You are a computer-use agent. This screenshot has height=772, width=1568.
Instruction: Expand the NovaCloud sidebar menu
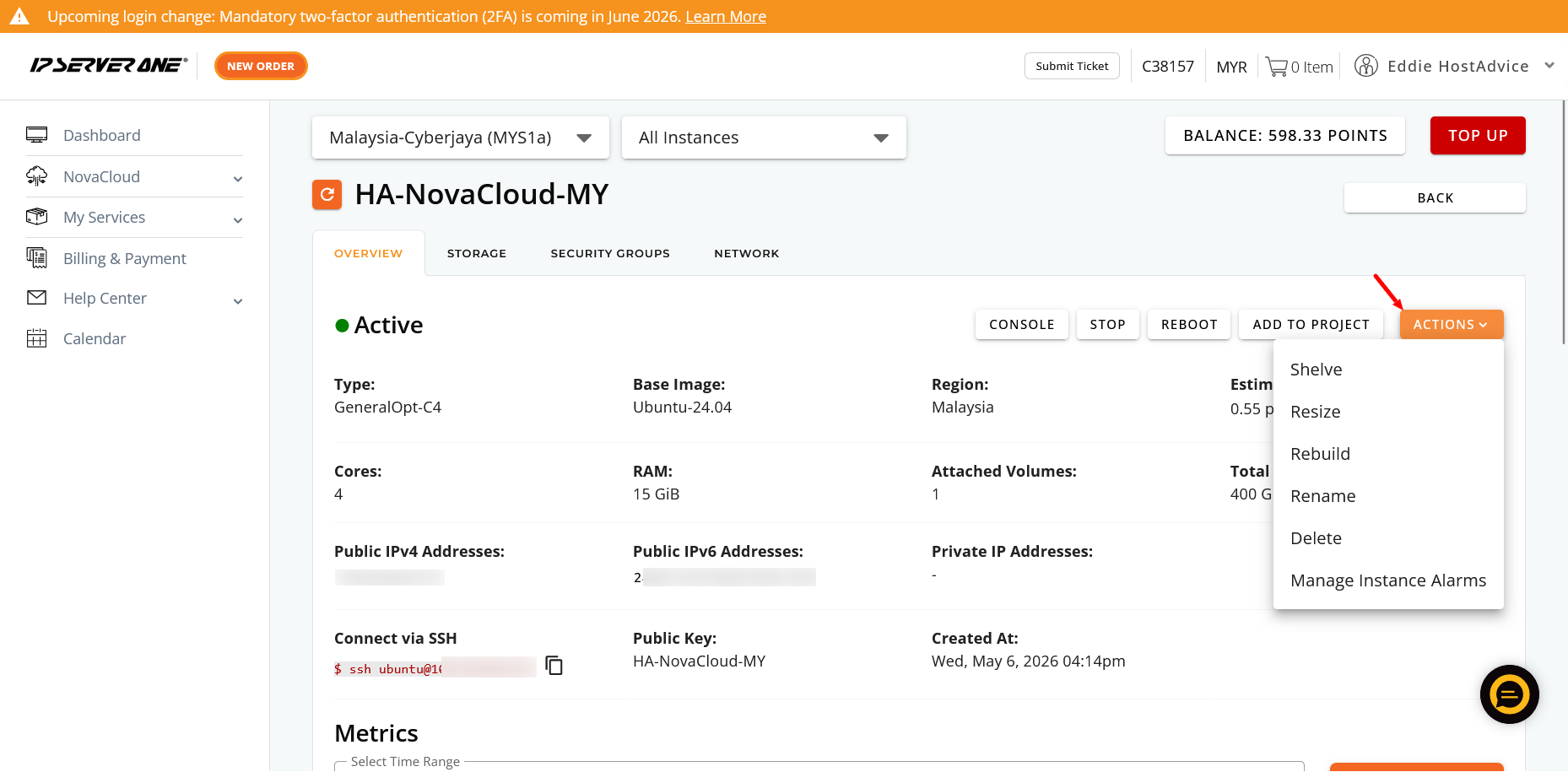click(238, 179)
